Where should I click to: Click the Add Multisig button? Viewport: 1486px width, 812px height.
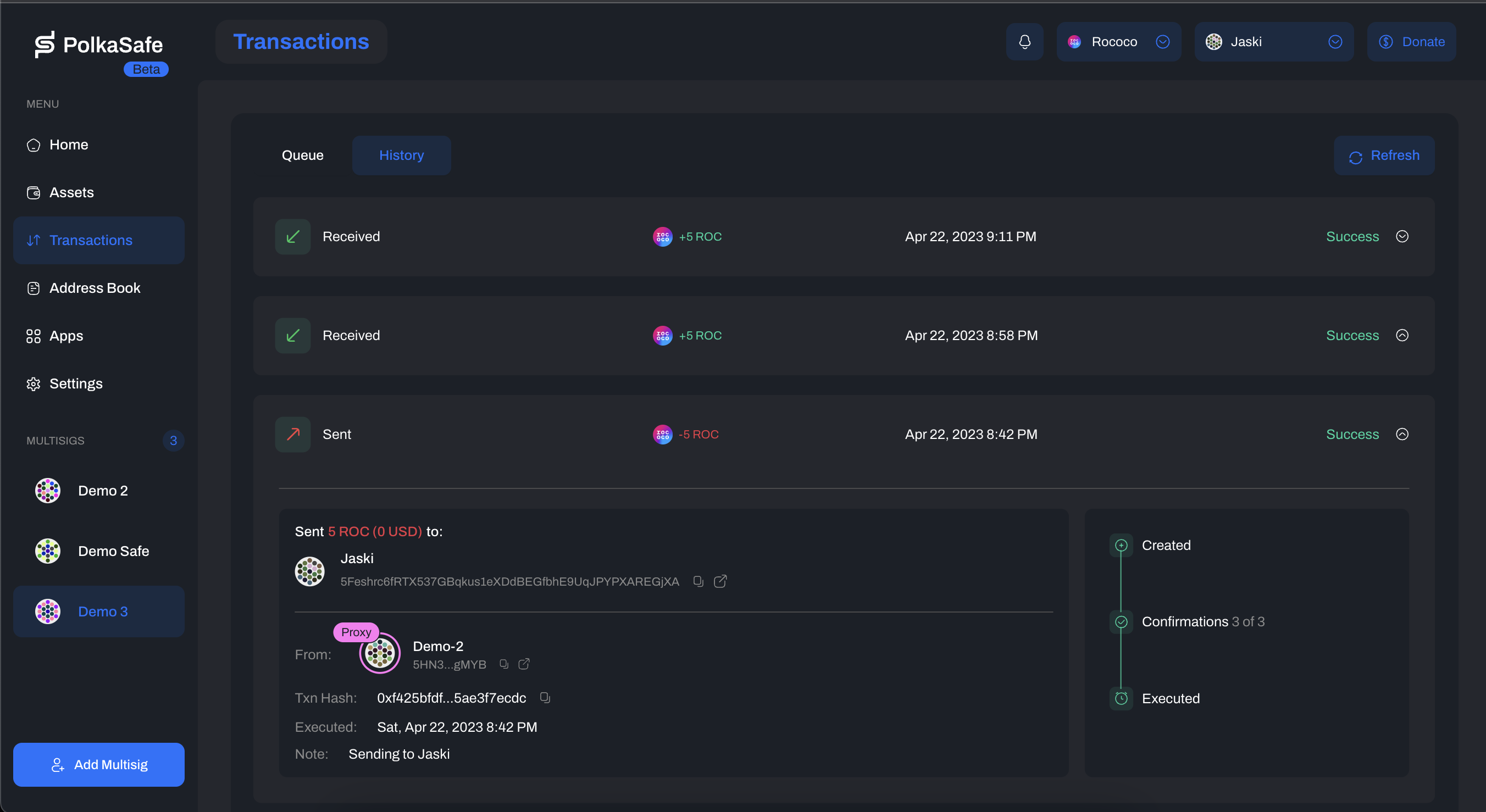(x=98, y=764)
